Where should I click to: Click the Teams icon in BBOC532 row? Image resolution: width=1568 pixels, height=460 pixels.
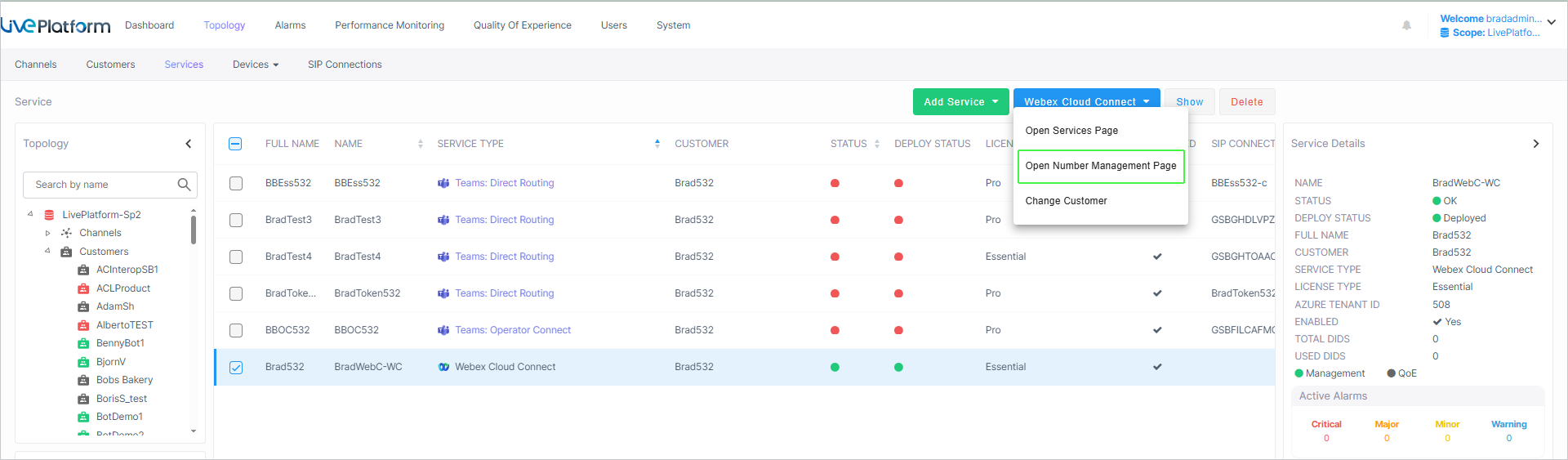point(443,330)
